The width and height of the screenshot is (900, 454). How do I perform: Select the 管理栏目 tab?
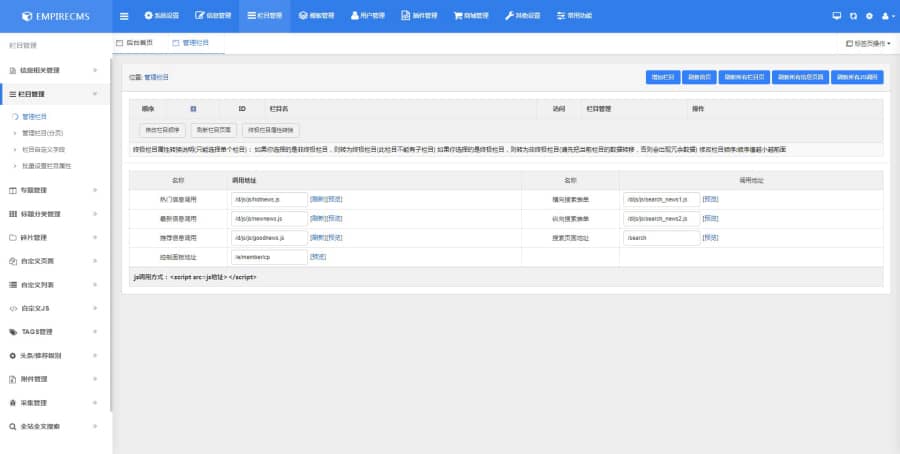click(x=191, y=43)
